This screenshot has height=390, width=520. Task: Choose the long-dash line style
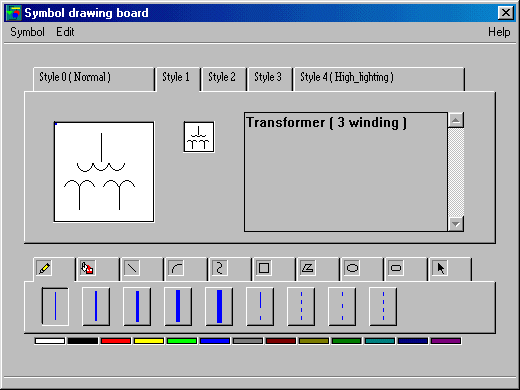click(x=260, y=306)
